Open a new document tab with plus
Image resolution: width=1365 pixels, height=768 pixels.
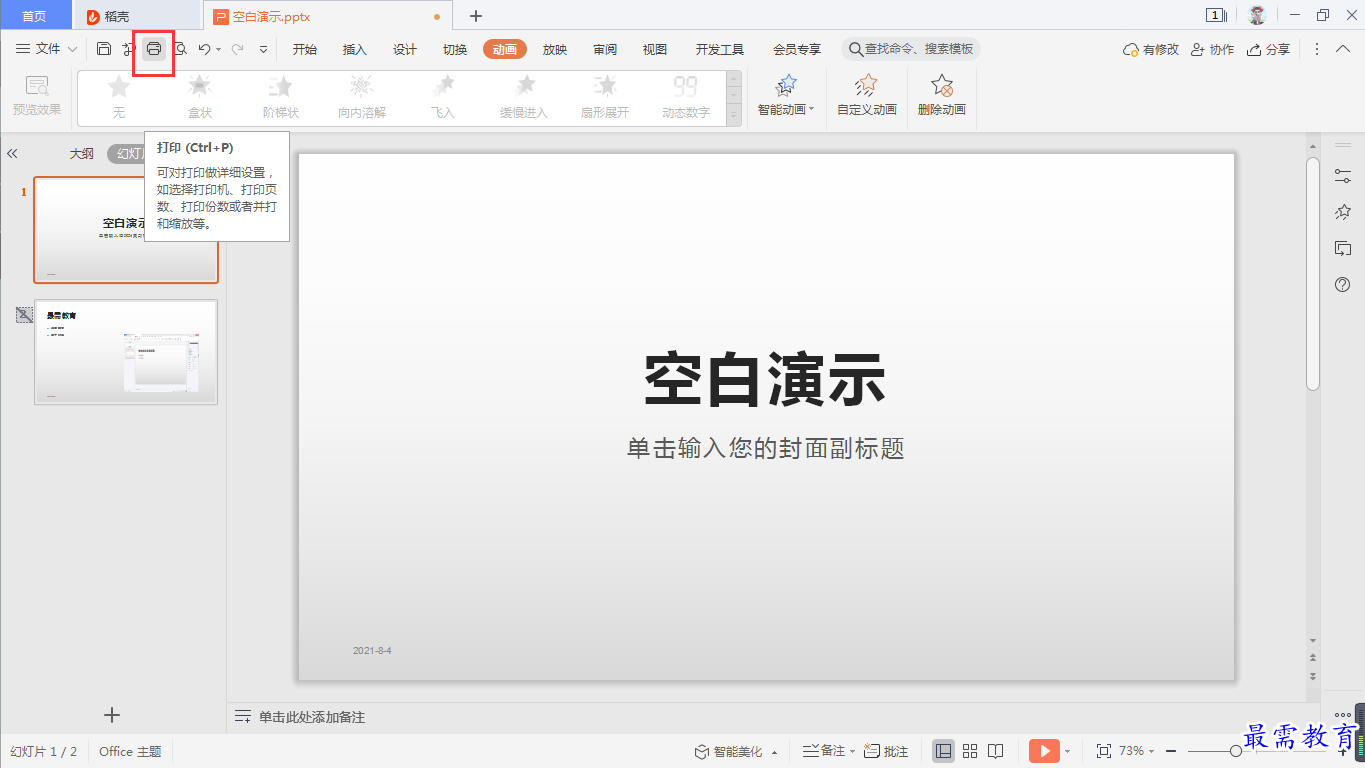[x=476, y=16]
